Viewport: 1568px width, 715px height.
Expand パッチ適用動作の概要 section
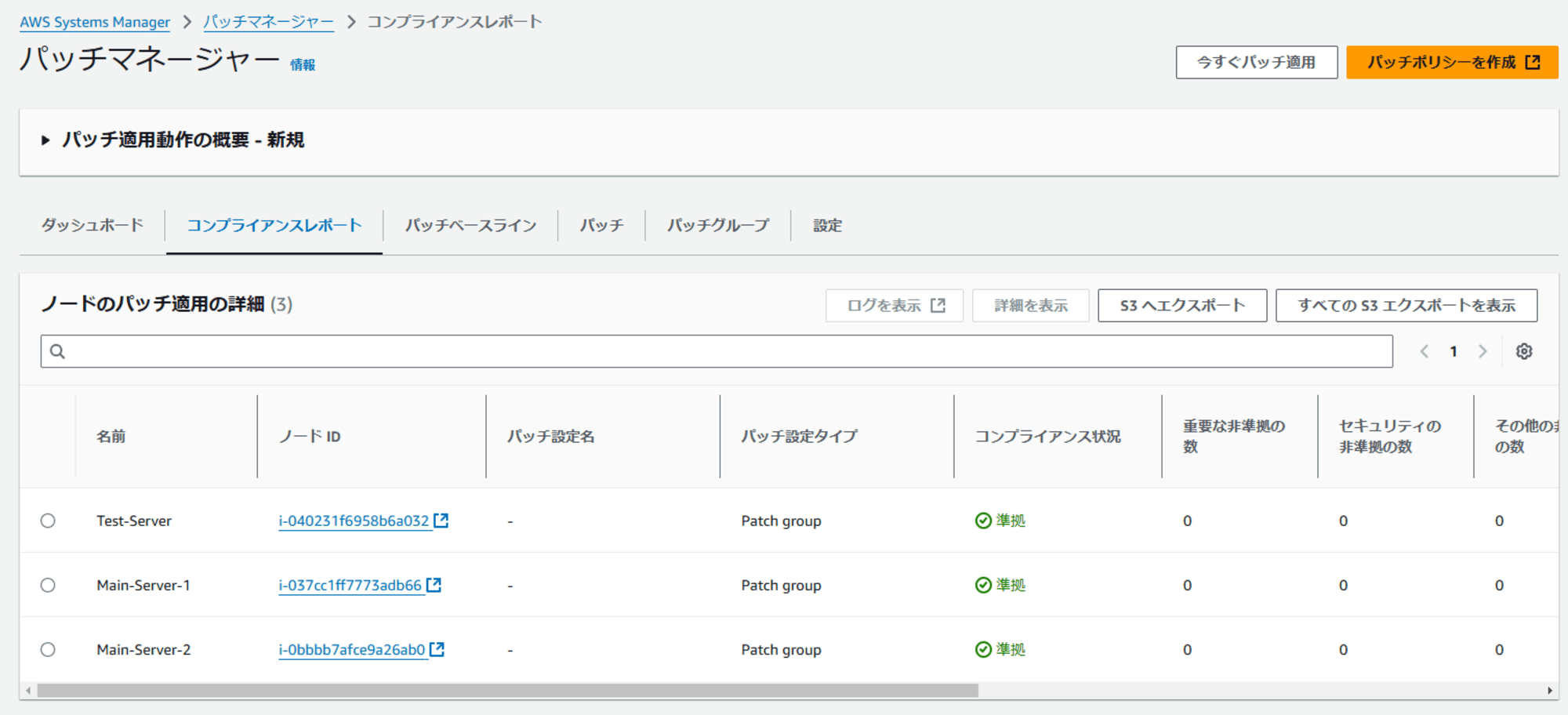(x=45, y=140)
